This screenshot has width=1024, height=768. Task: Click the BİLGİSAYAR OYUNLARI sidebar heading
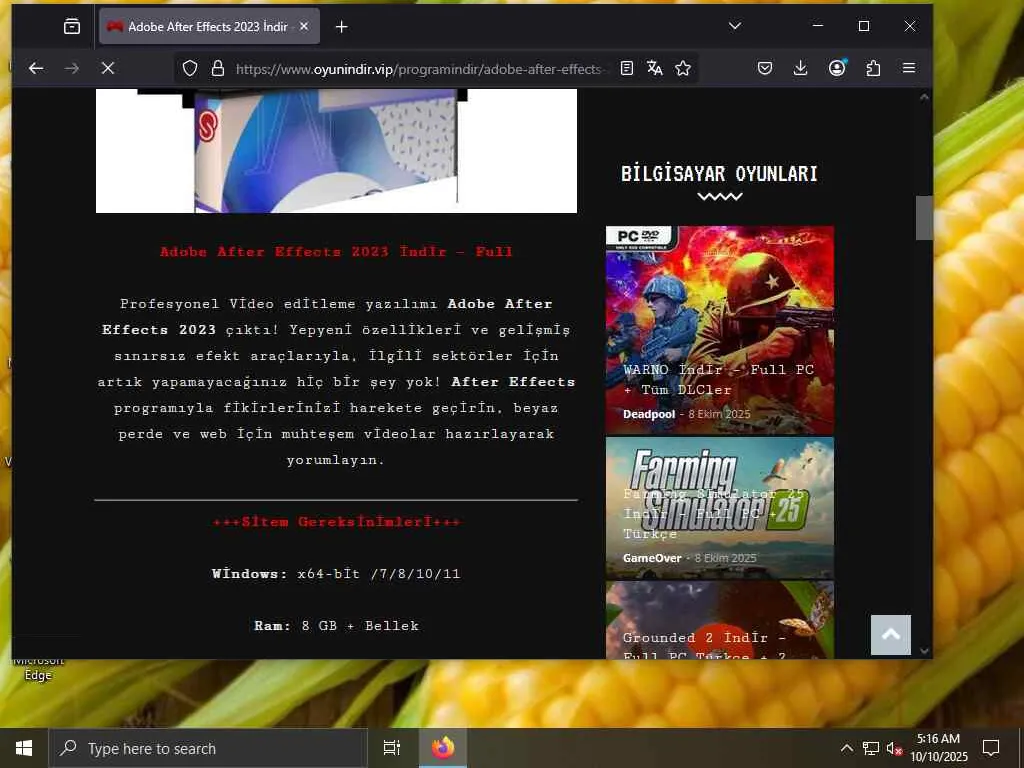point(719,174)
